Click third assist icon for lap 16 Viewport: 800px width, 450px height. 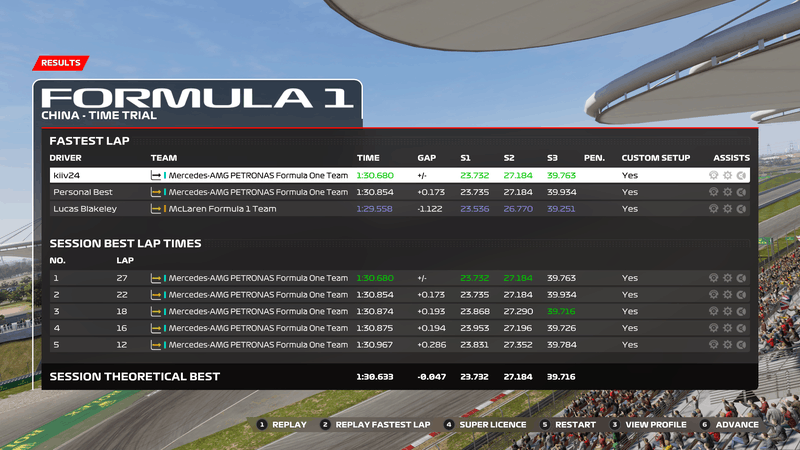tap(741, 328)
